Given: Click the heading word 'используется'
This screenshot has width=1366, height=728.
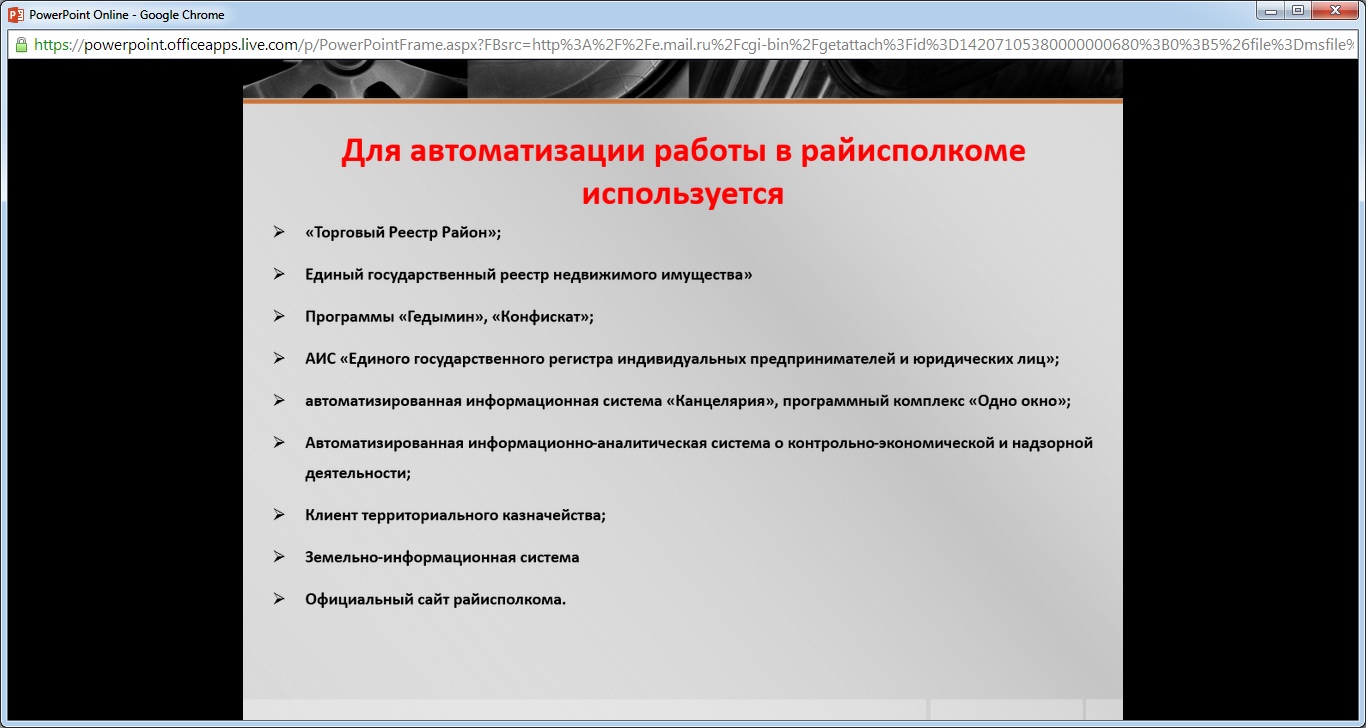Looking at the screenshot, I should [x=683, y=193].
